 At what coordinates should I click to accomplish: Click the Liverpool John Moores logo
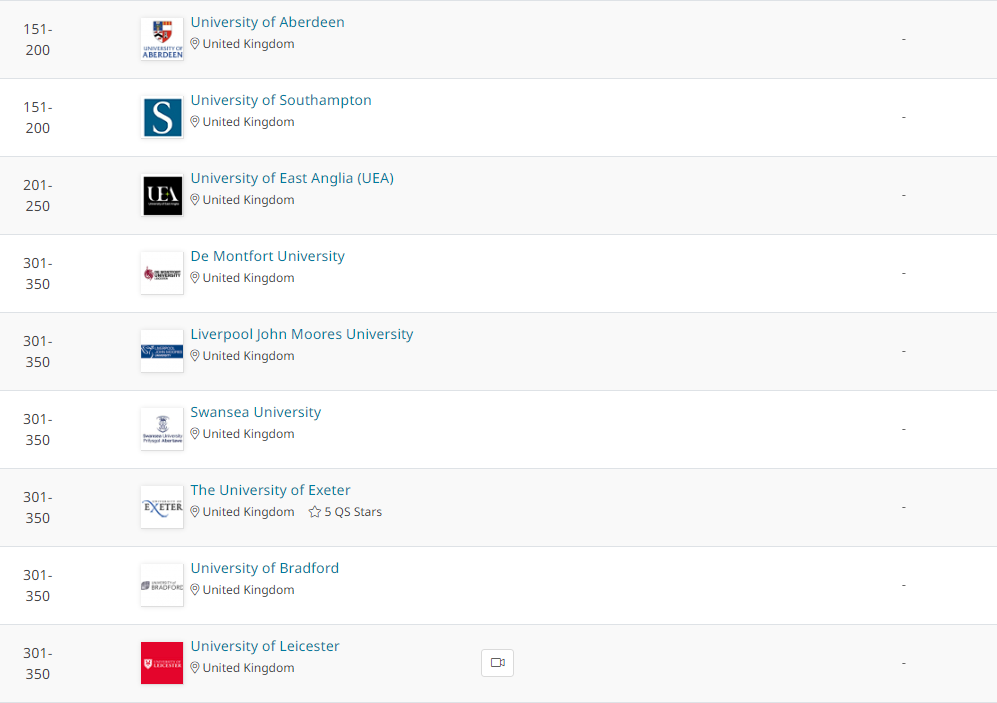(162, 352)
